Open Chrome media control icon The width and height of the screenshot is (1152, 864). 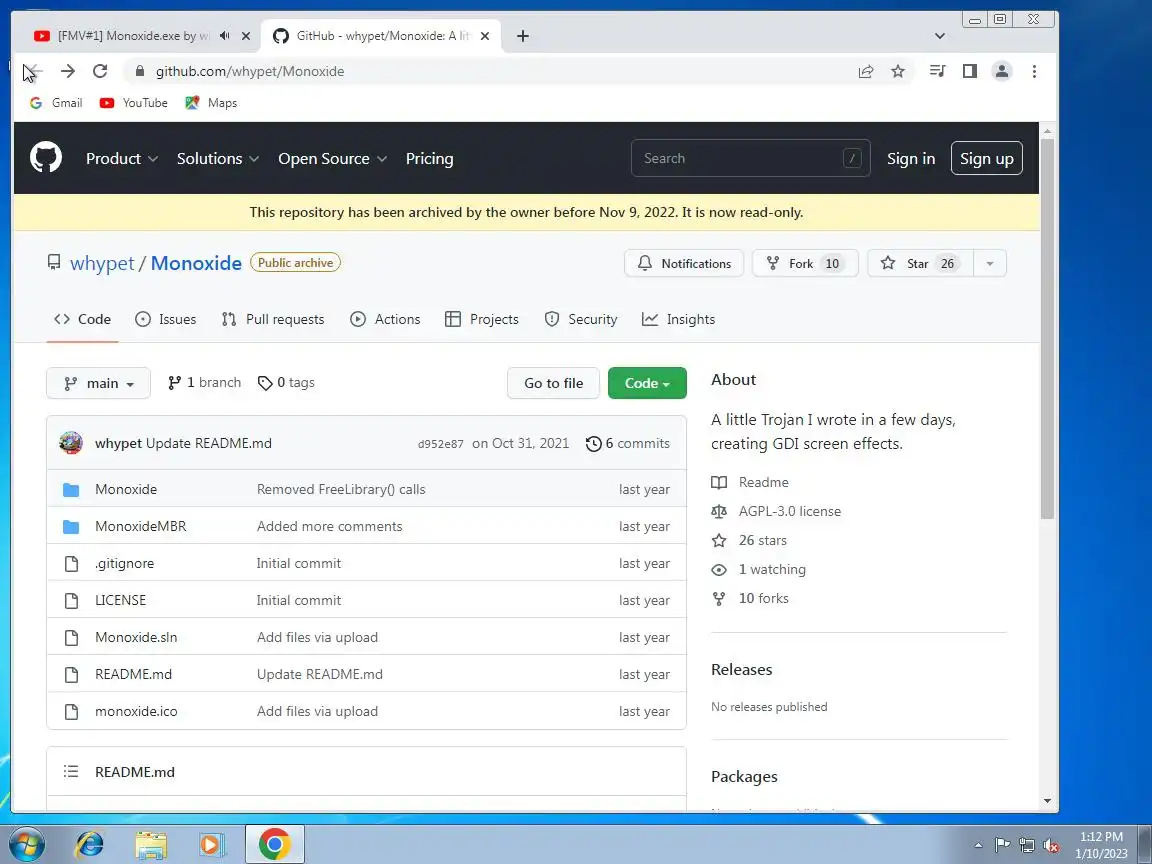[x=937, y=71]
